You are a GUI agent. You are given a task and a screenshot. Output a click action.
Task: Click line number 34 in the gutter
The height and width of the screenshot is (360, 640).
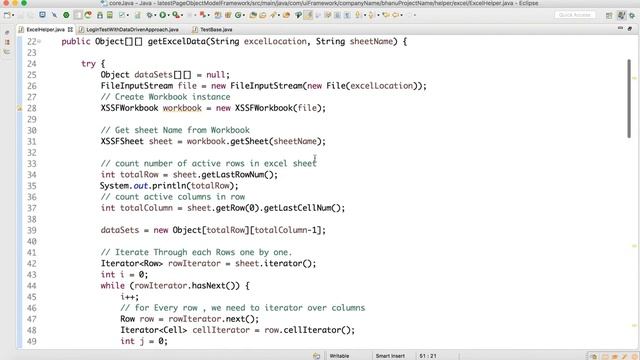click(x=31, y=175)
